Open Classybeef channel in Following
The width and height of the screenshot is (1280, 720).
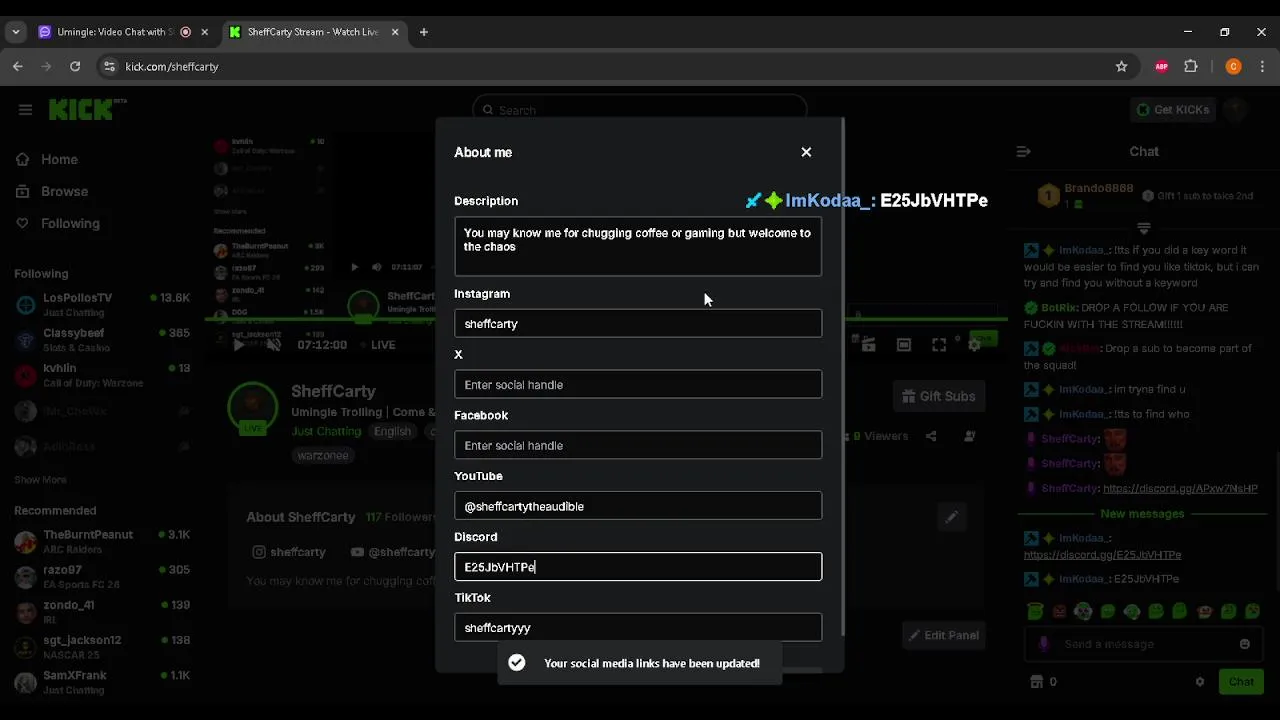(100, 340)
